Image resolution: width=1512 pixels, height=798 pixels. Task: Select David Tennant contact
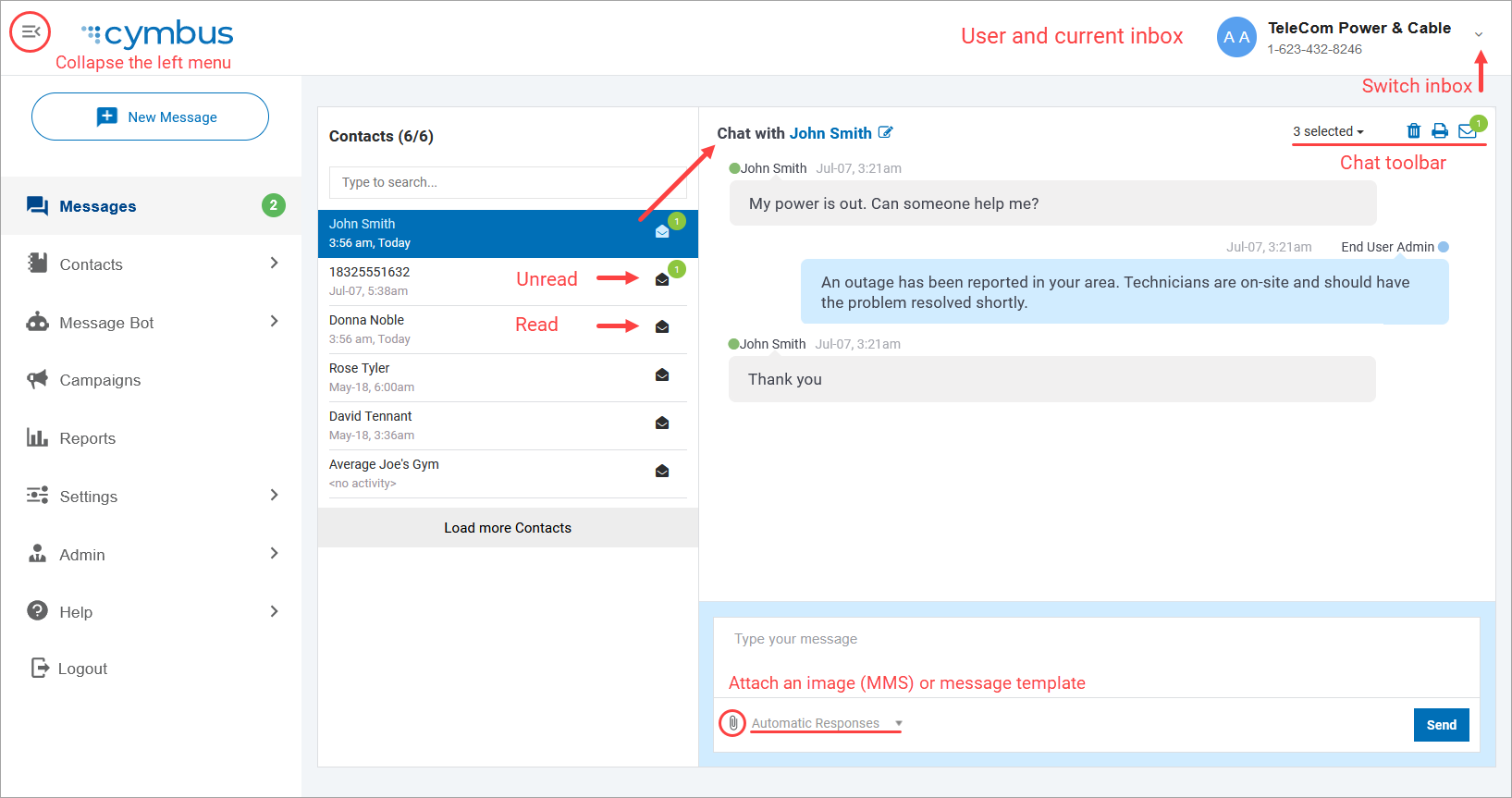508,425
